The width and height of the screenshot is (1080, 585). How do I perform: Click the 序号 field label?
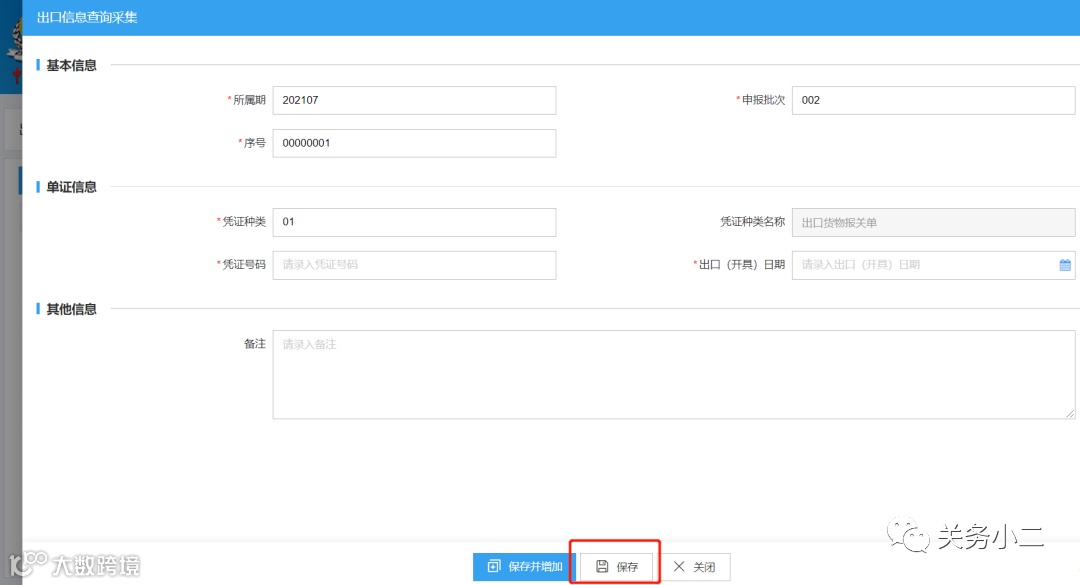255,143
